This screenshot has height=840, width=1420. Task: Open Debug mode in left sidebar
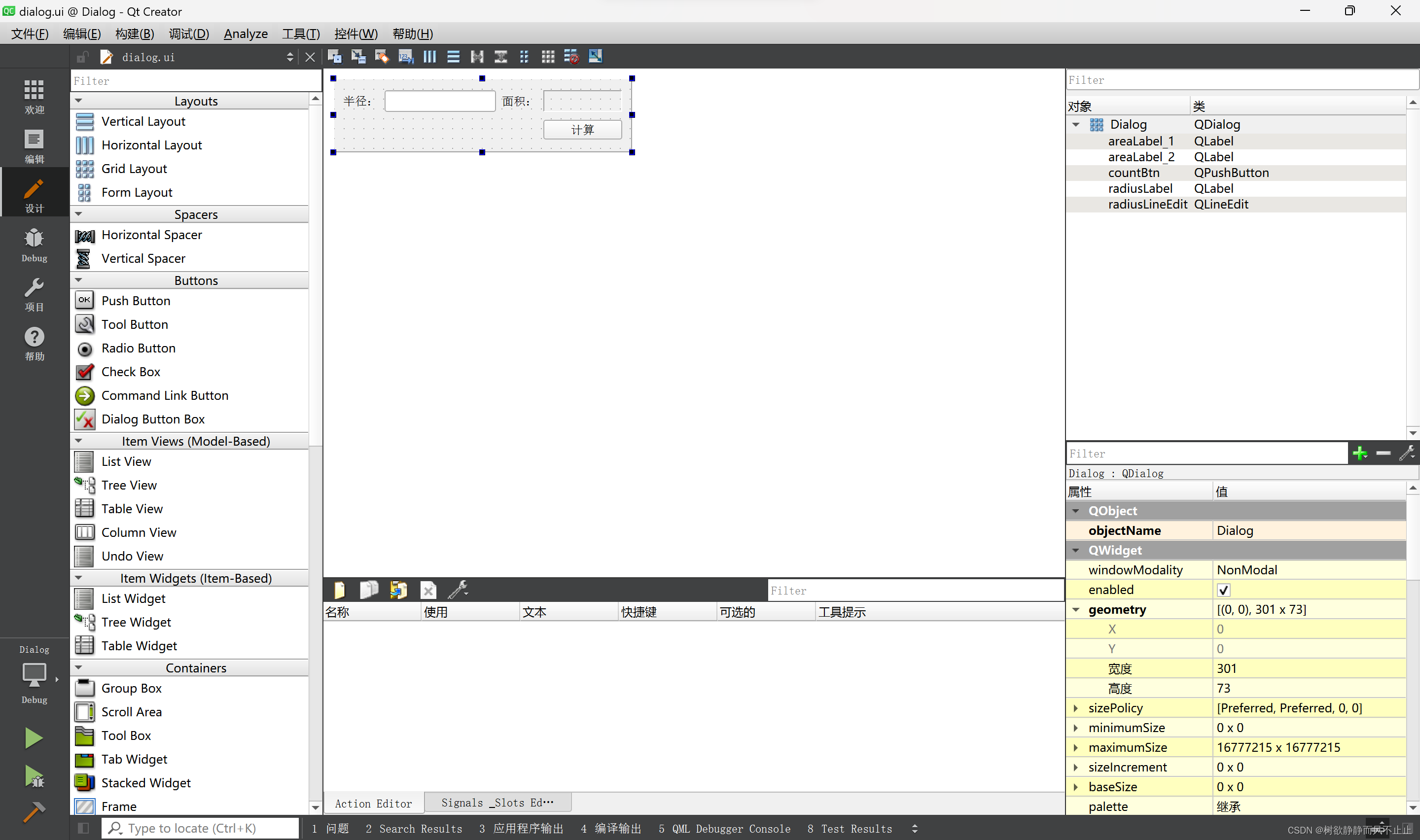point(34,245)
